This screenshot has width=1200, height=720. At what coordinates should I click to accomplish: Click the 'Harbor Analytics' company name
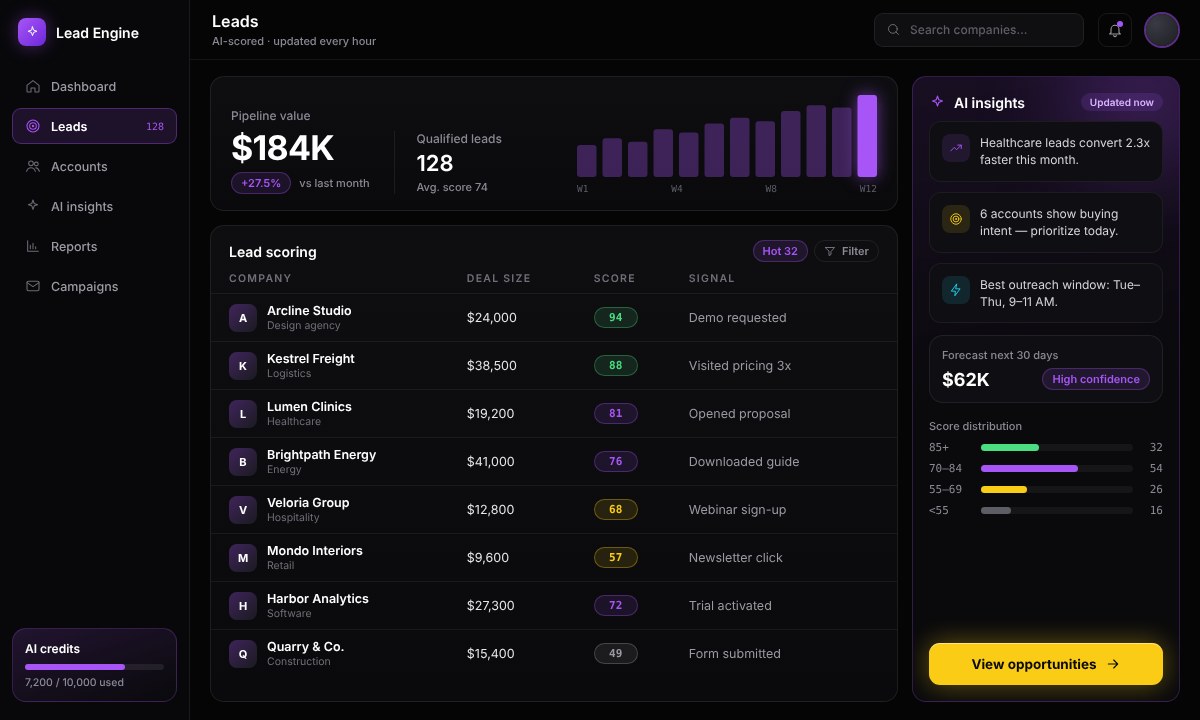click(x=318, y=599)
